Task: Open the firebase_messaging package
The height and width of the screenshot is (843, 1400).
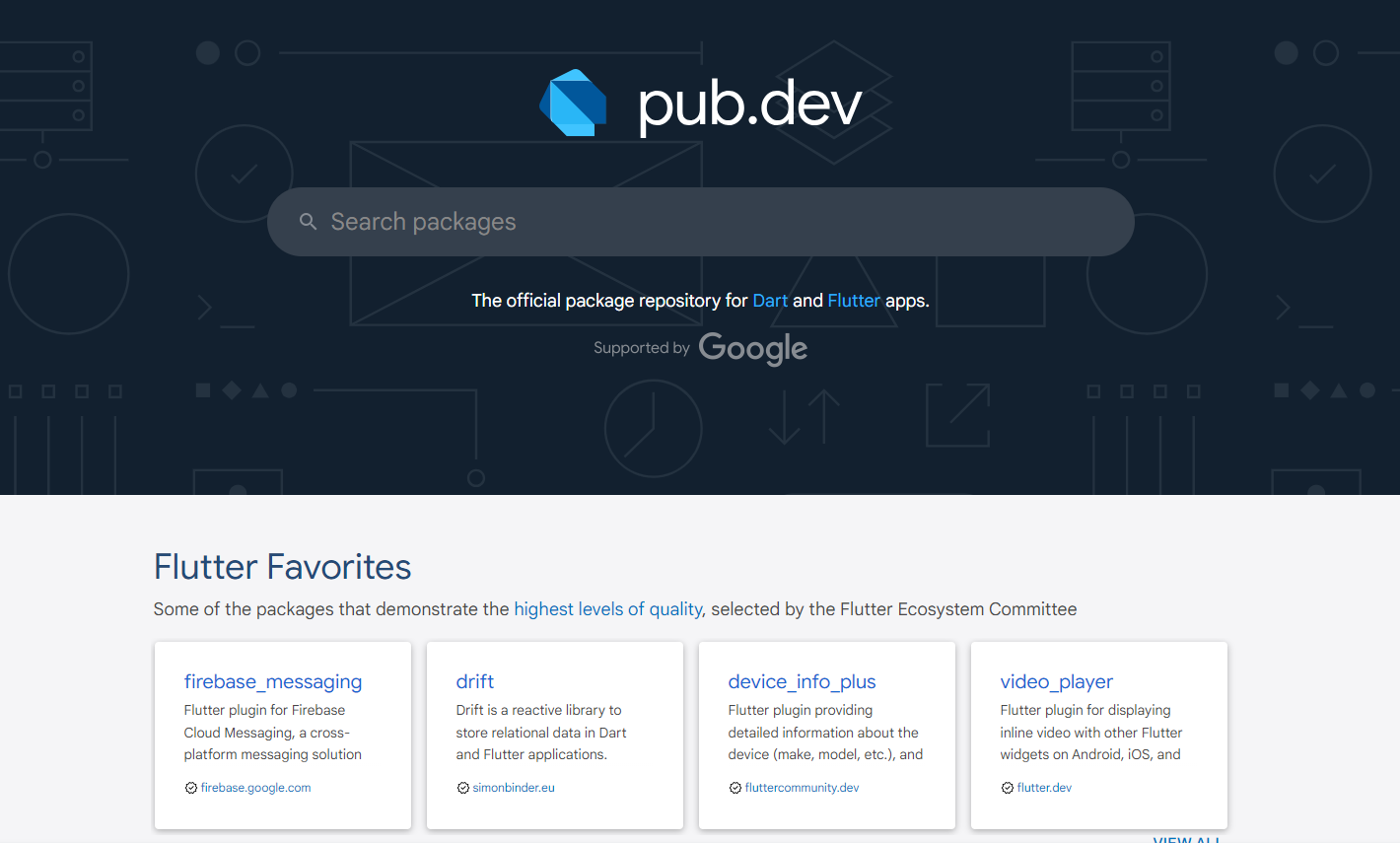Action: click(x=273, y=681)
